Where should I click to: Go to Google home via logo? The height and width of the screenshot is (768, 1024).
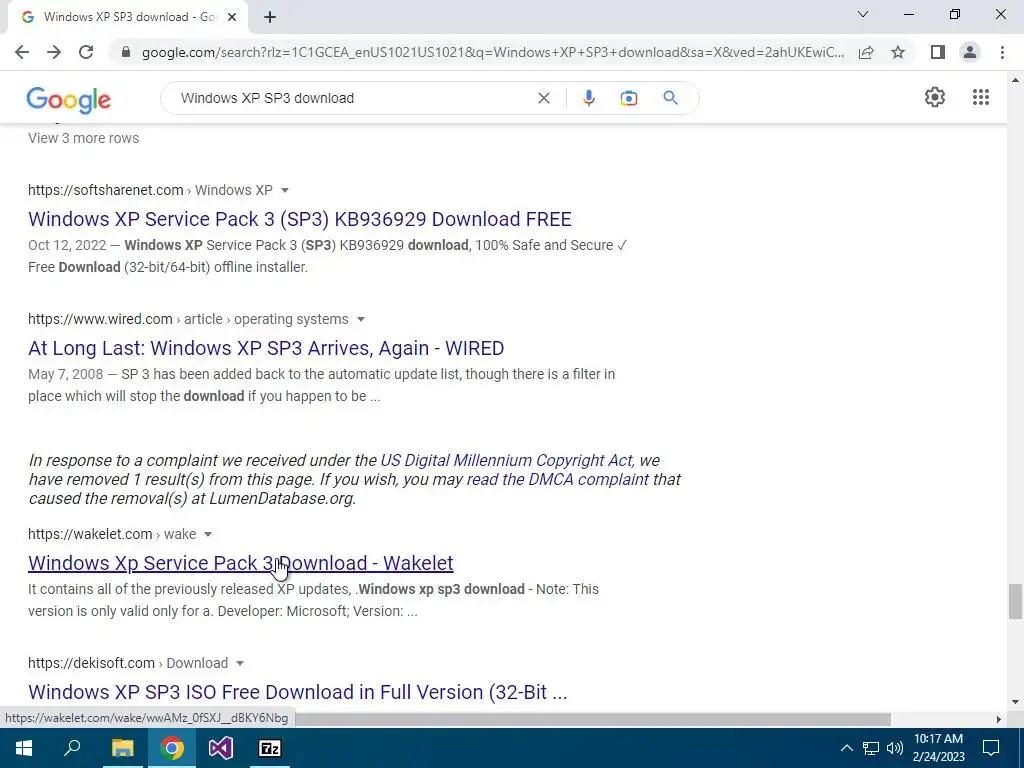pyautogui.click(x=69, y=100)
